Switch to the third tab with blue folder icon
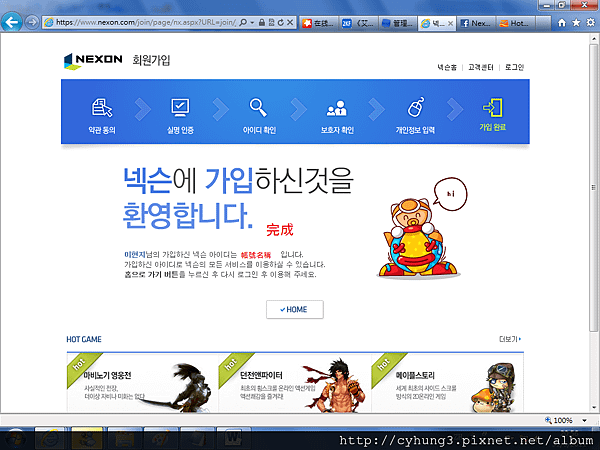The height and width of the screenshot is (450, 600). [398, 23]
